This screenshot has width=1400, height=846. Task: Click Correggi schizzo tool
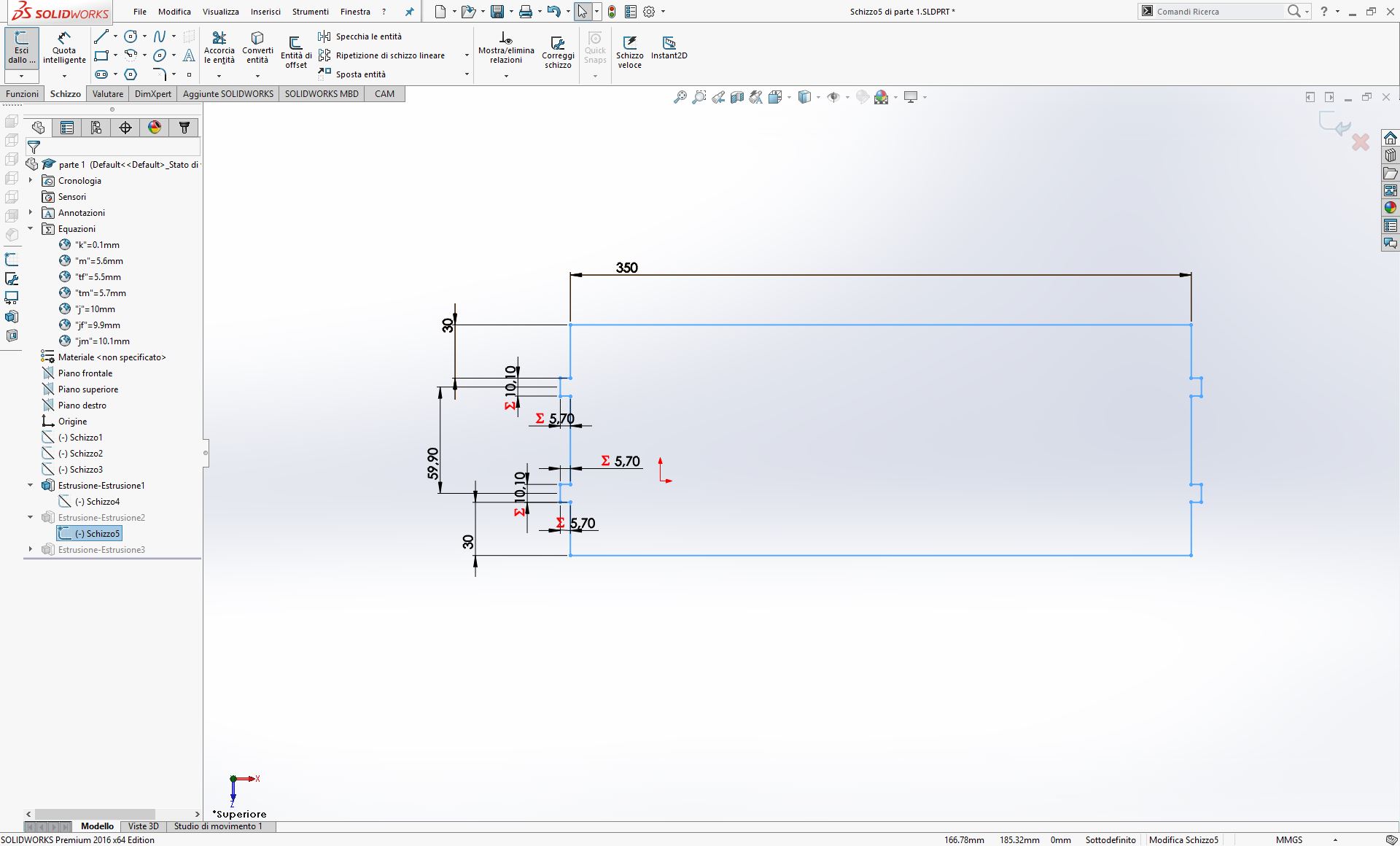(x=558, y=53)
